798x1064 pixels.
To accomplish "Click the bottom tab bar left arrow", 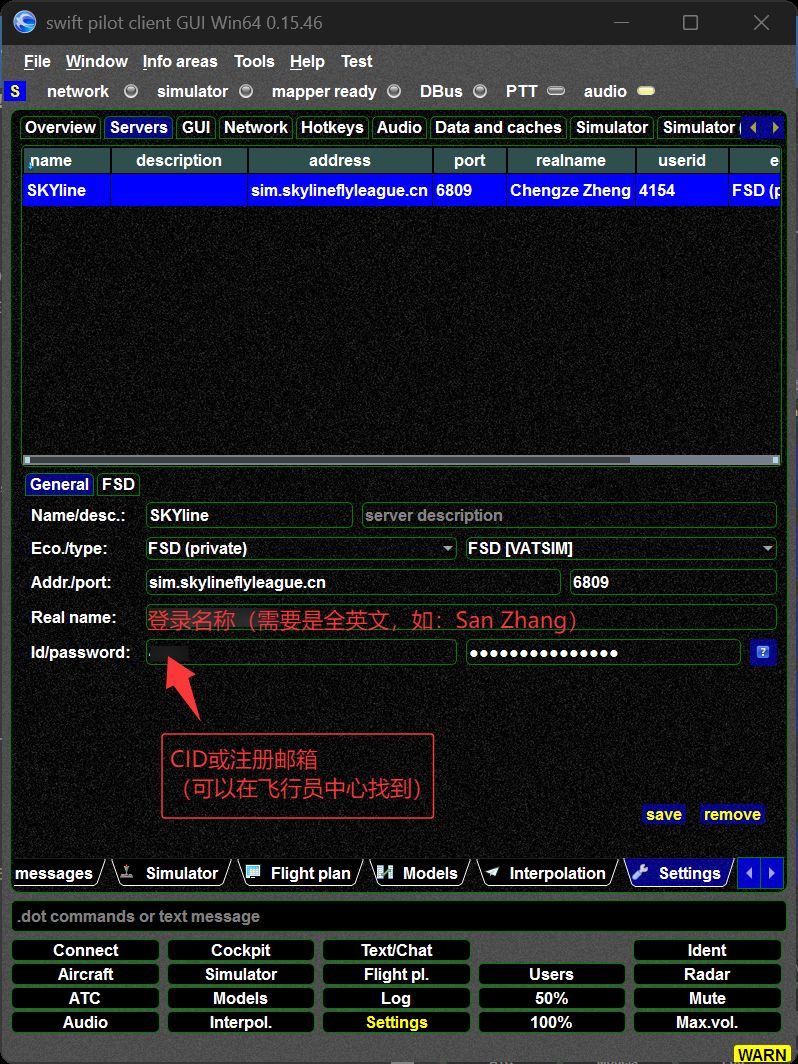I will [x=749, y=873].
